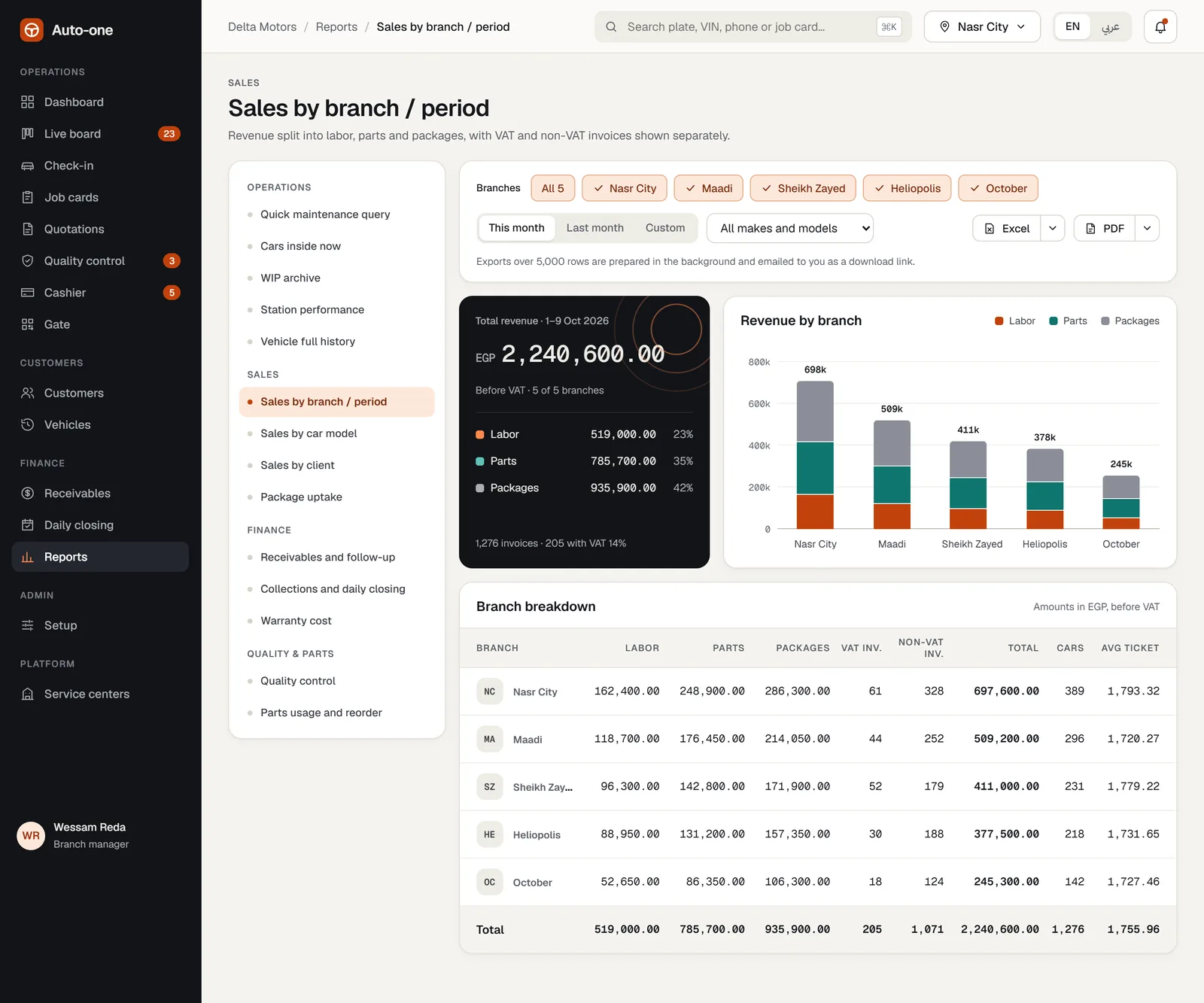This screenshot has height=1003, width=1204.
Task: Open Live board from sidebar icon
Action: (28, 134)
